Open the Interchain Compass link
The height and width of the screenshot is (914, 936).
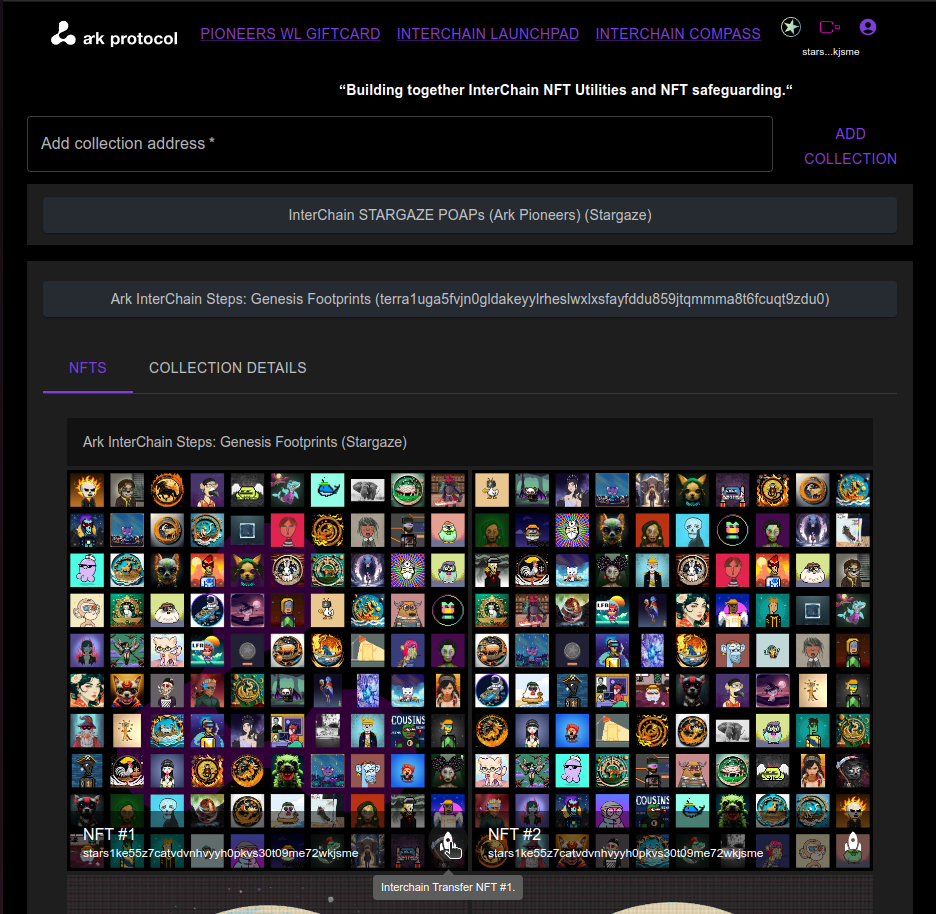pos(678,34)
